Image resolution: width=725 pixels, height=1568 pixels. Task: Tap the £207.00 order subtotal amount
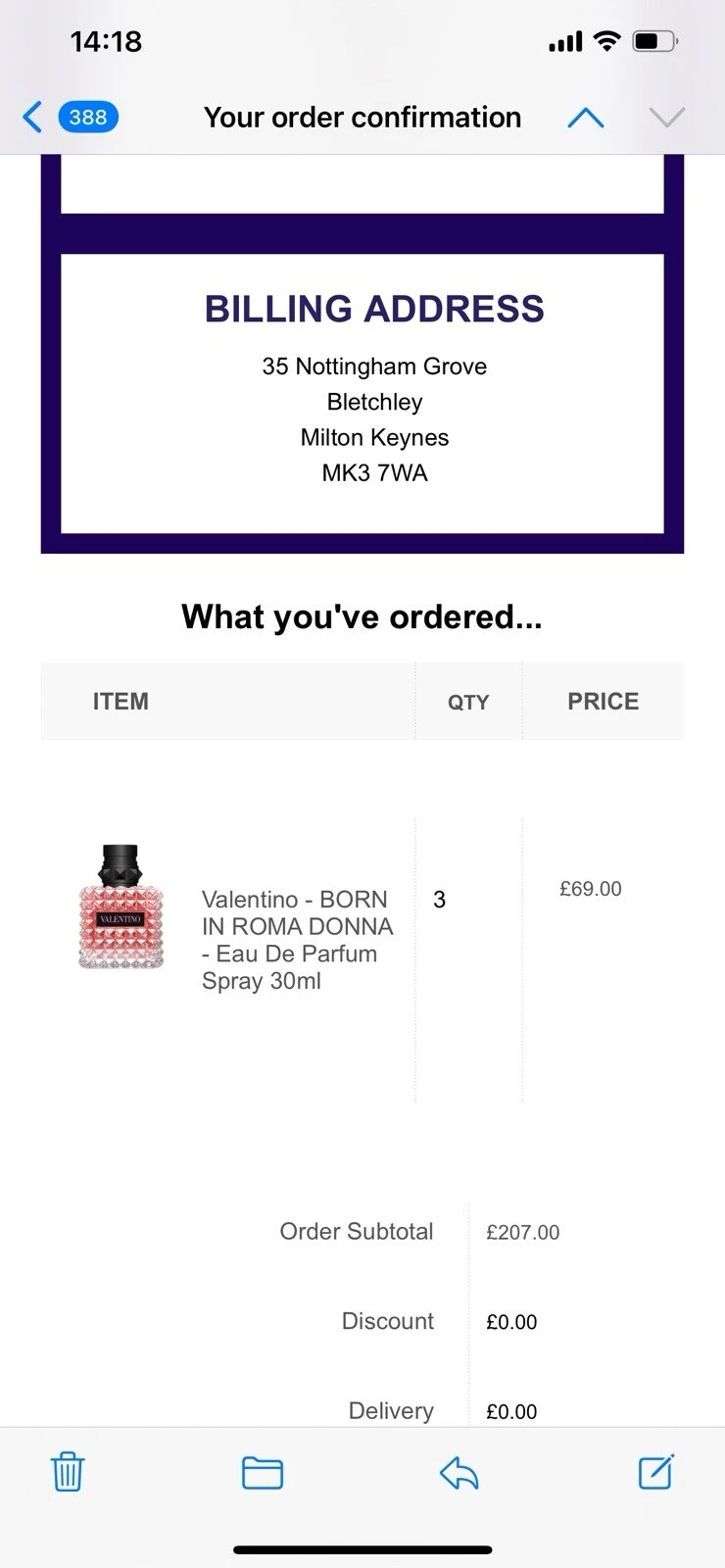pos(522,1233)
